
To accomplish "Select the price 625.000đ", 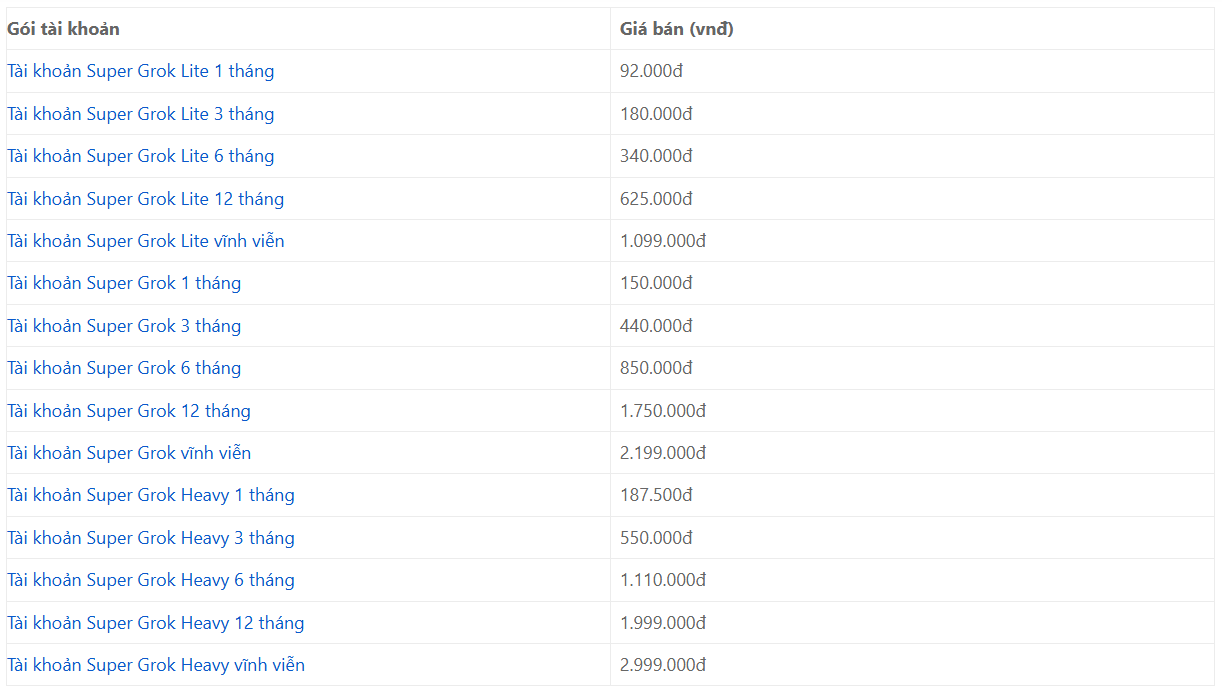I will click(657, 199).
